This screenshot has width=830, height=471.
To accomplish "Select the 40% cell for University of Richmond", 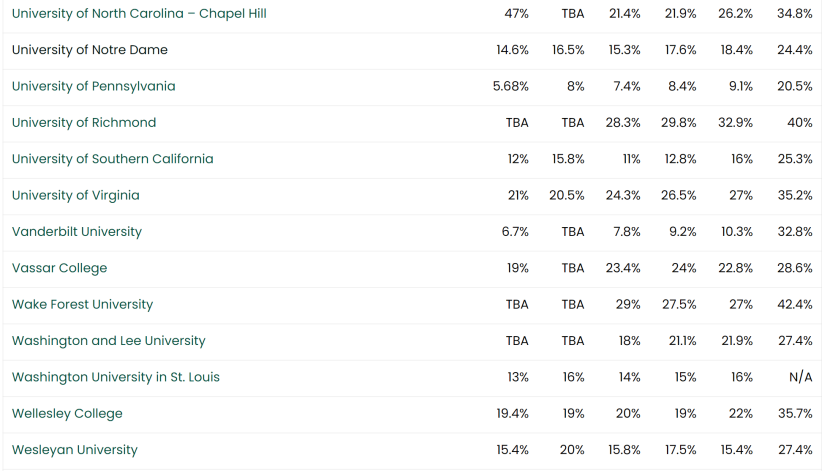I will pyautogui.click(x=799, y=123).
